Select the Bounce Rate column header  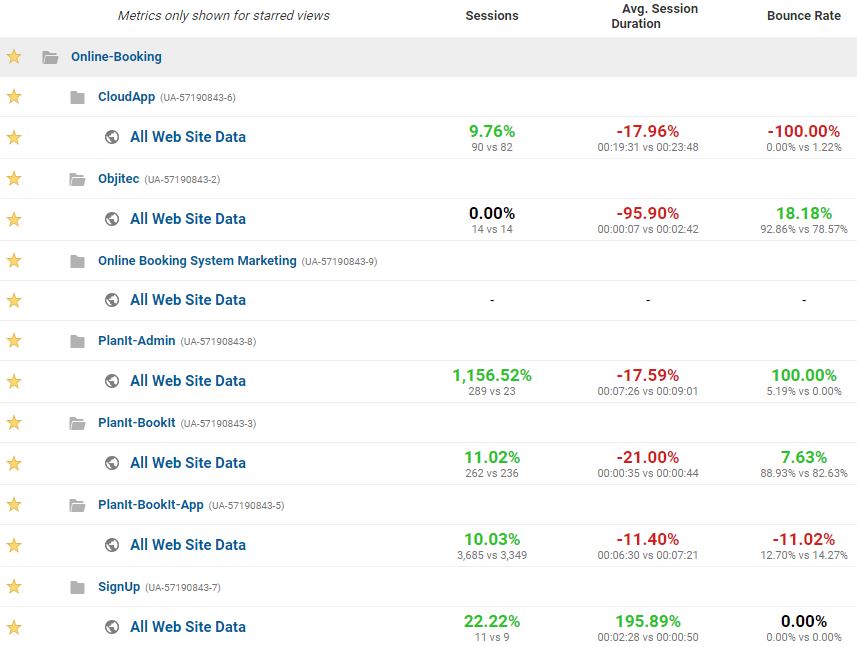[x=804, y=16]
